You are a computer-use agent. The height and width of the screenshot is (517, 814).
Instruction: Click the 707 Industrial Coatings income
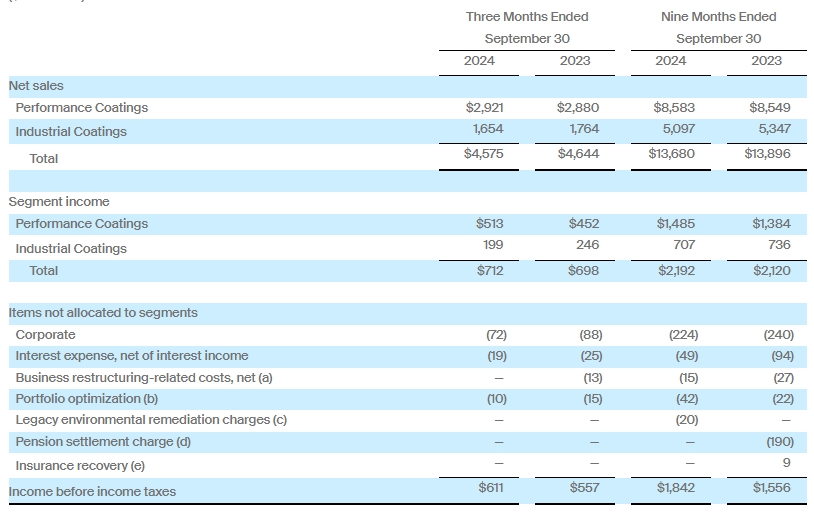pyautogui.click(x=684, y=244)
